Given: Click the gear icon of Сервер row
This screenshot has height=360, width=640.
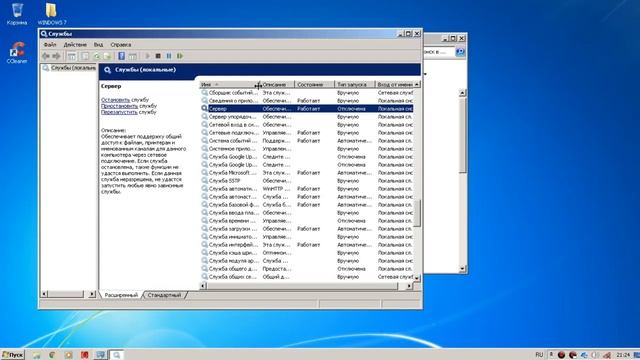Looking at the screenshot, I should (x=204, y=109).
